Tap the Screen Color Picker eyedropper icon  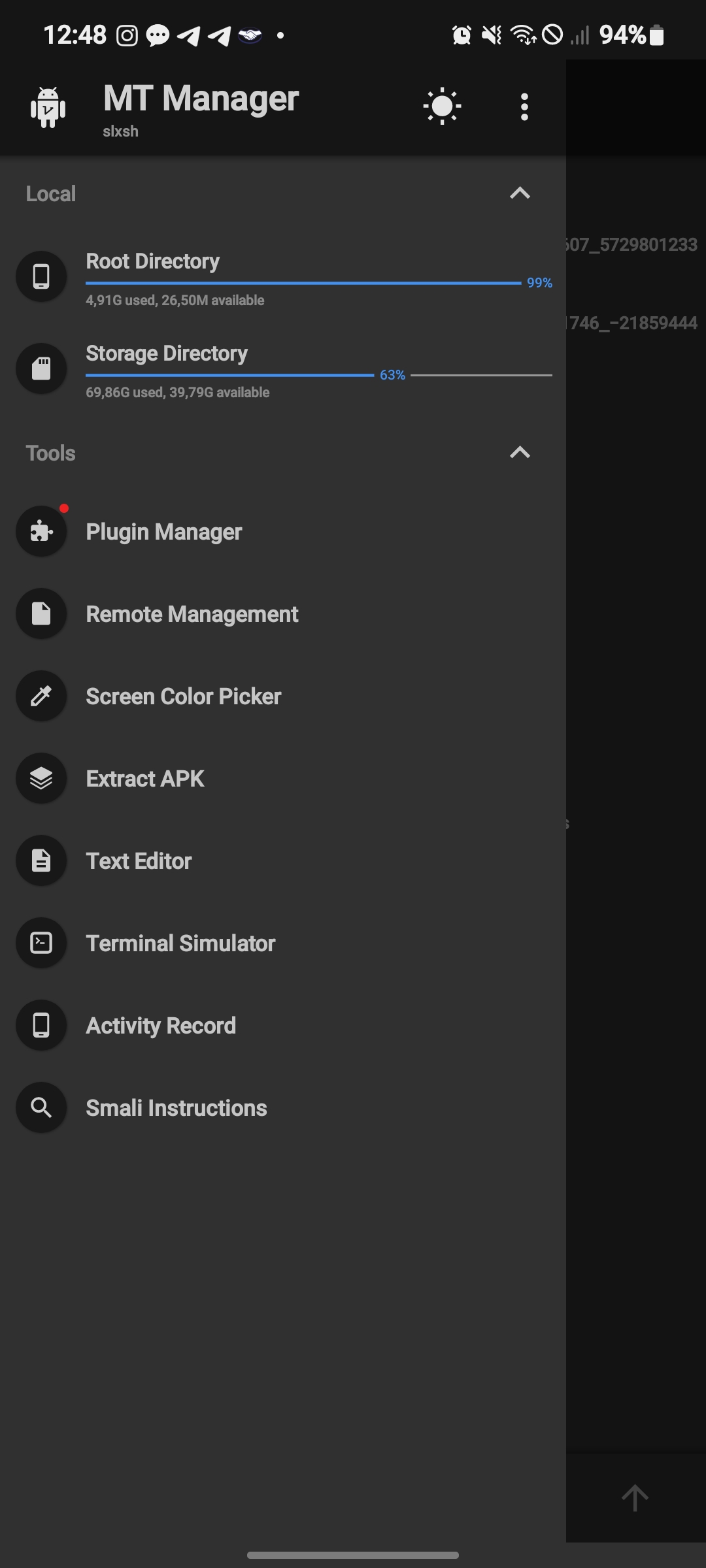pos(41,696)
